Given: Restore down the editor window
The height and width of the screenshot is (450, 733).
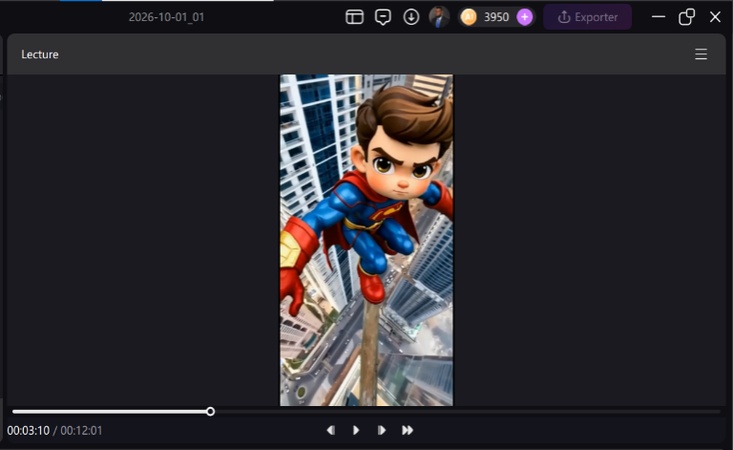Looking at the screenshot, I should [x=686, y=17].
